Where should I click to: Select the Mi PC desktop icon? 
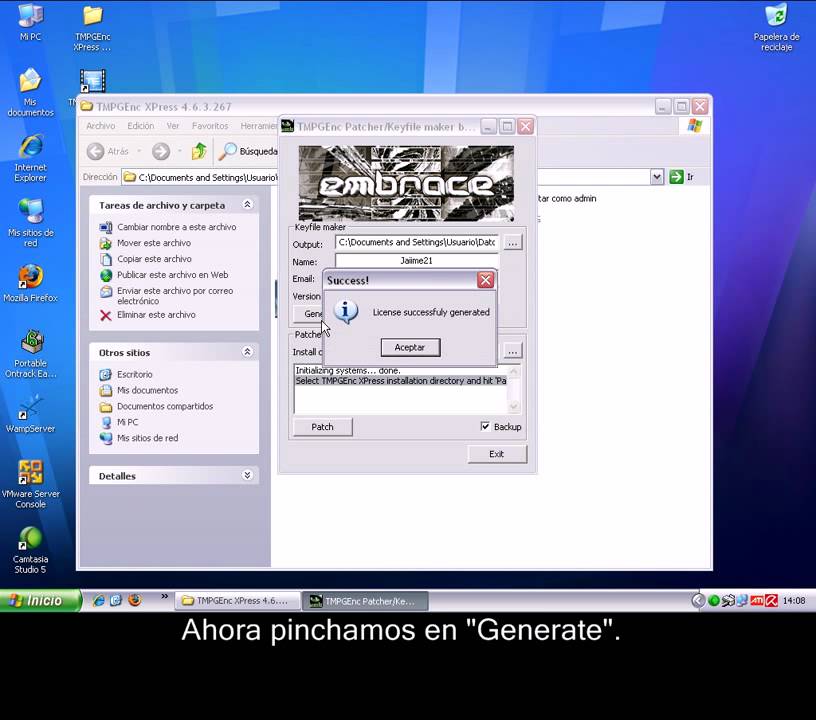30,22
